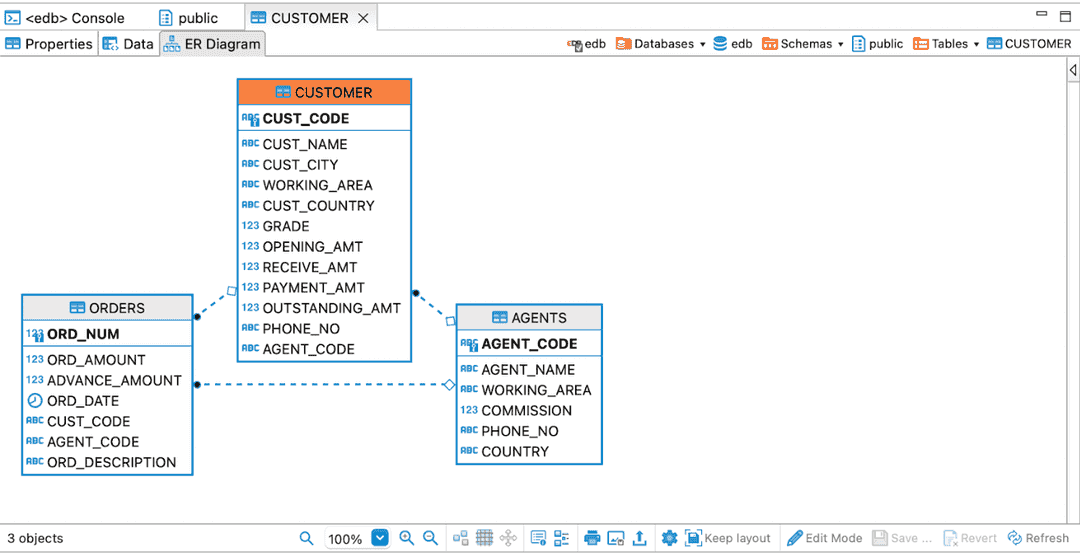The image size is (1080, 554).
Task: Toggle Edit Mode for the diagram
Action: pos(824,538)
